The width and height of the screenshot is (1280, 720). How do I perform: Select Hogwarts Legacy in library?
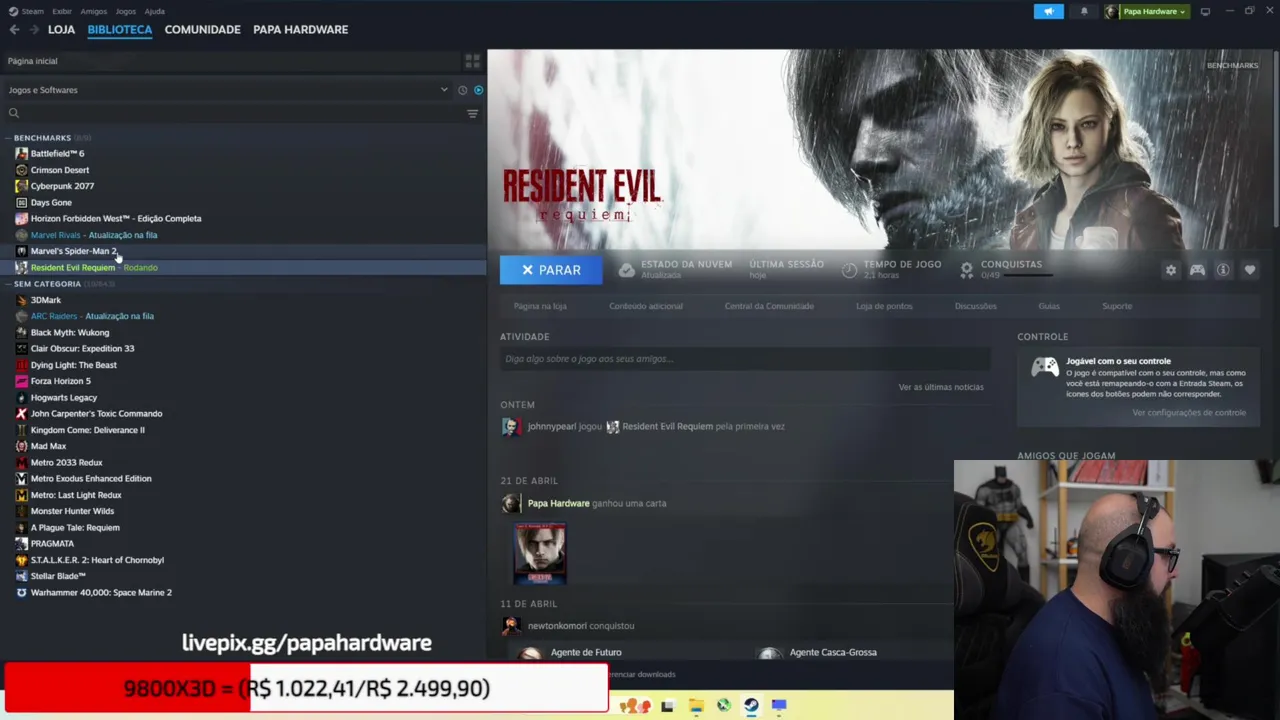64,398
